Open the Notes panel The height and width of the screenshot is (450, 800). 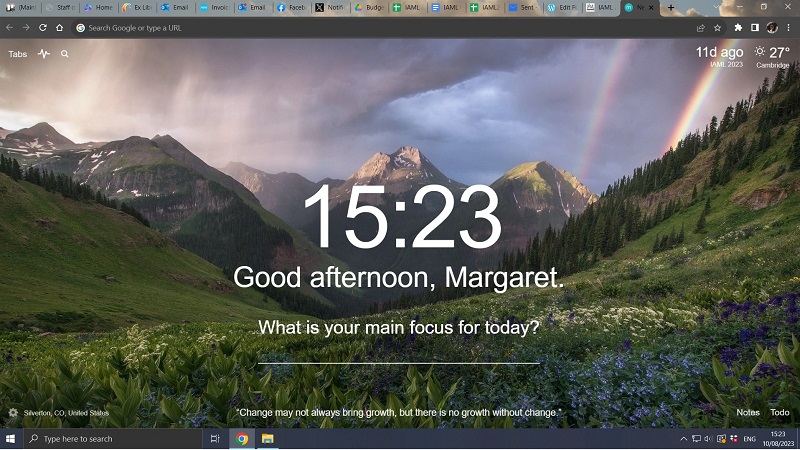coord(748,412)
